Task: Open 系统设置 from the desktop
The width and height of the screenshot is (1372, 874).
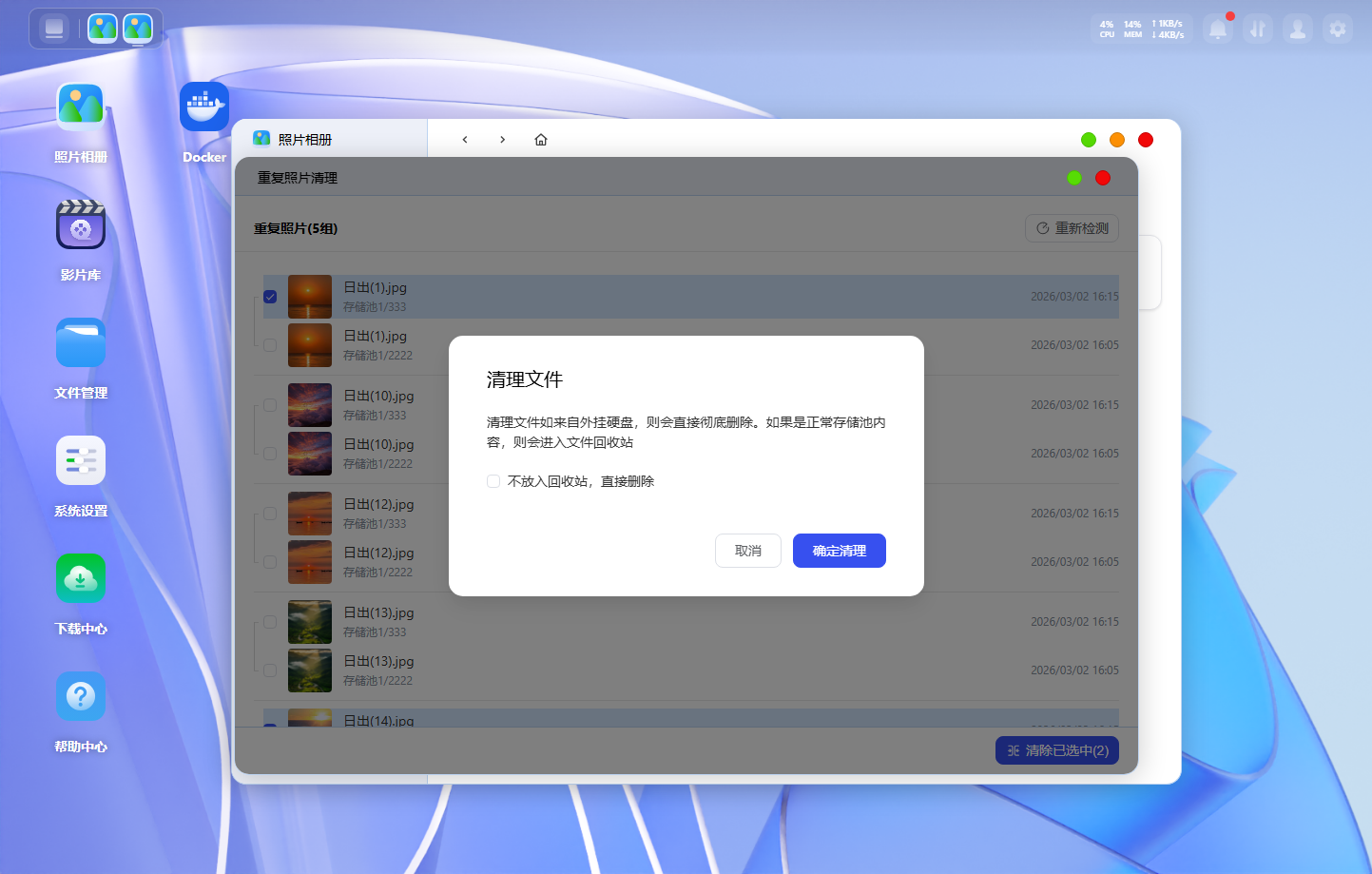Action: tap(81, 460)
